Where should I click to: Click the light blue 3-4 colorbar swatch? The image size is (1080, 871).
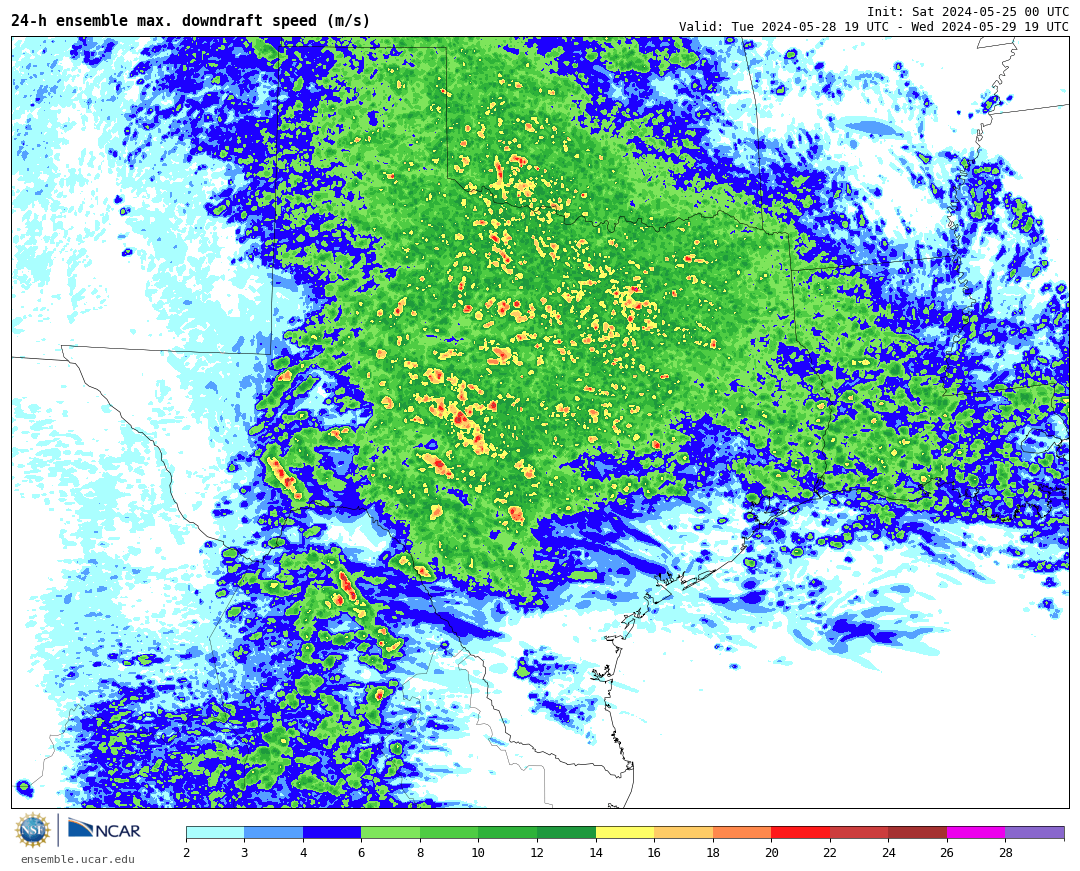[x=273, y=832]
